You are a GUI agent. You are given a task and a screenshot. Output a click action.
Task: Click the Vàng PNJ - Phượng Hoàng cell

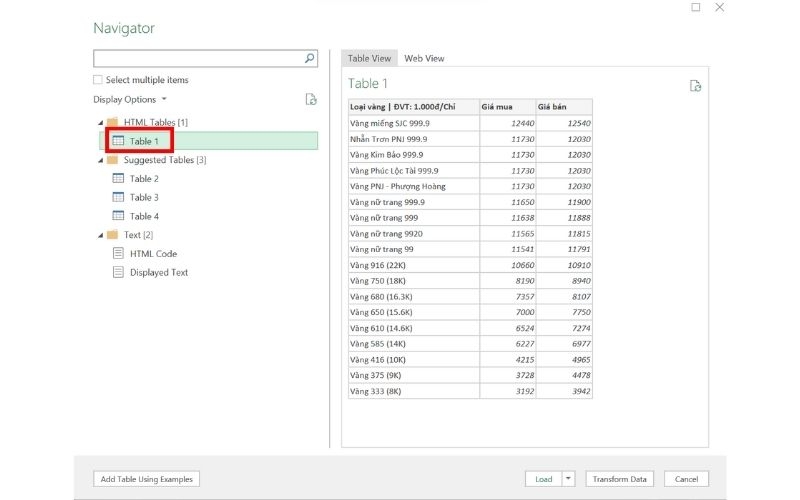(414, 186)
